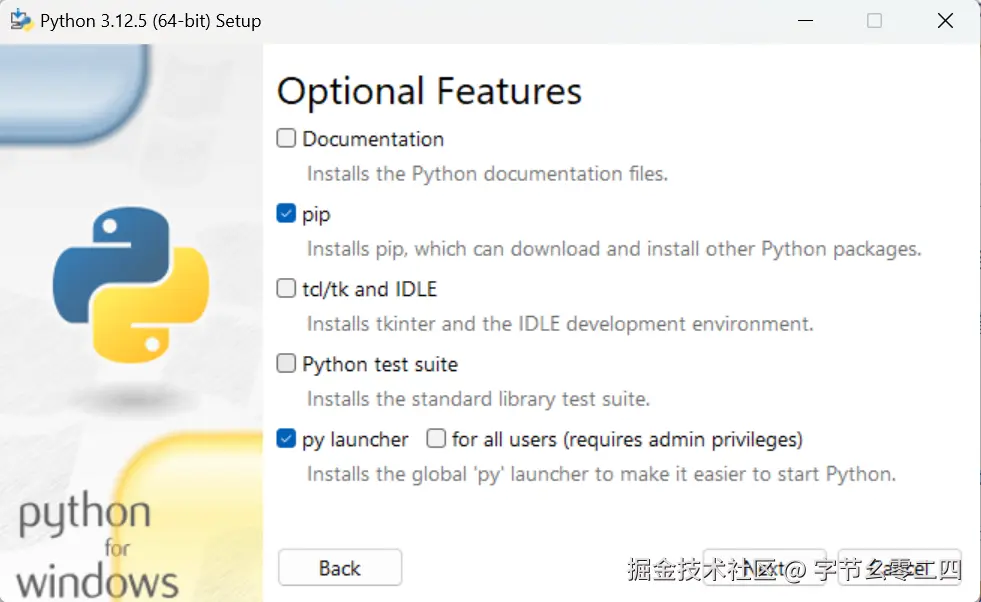Go back using the Back button

click(340, 568)
